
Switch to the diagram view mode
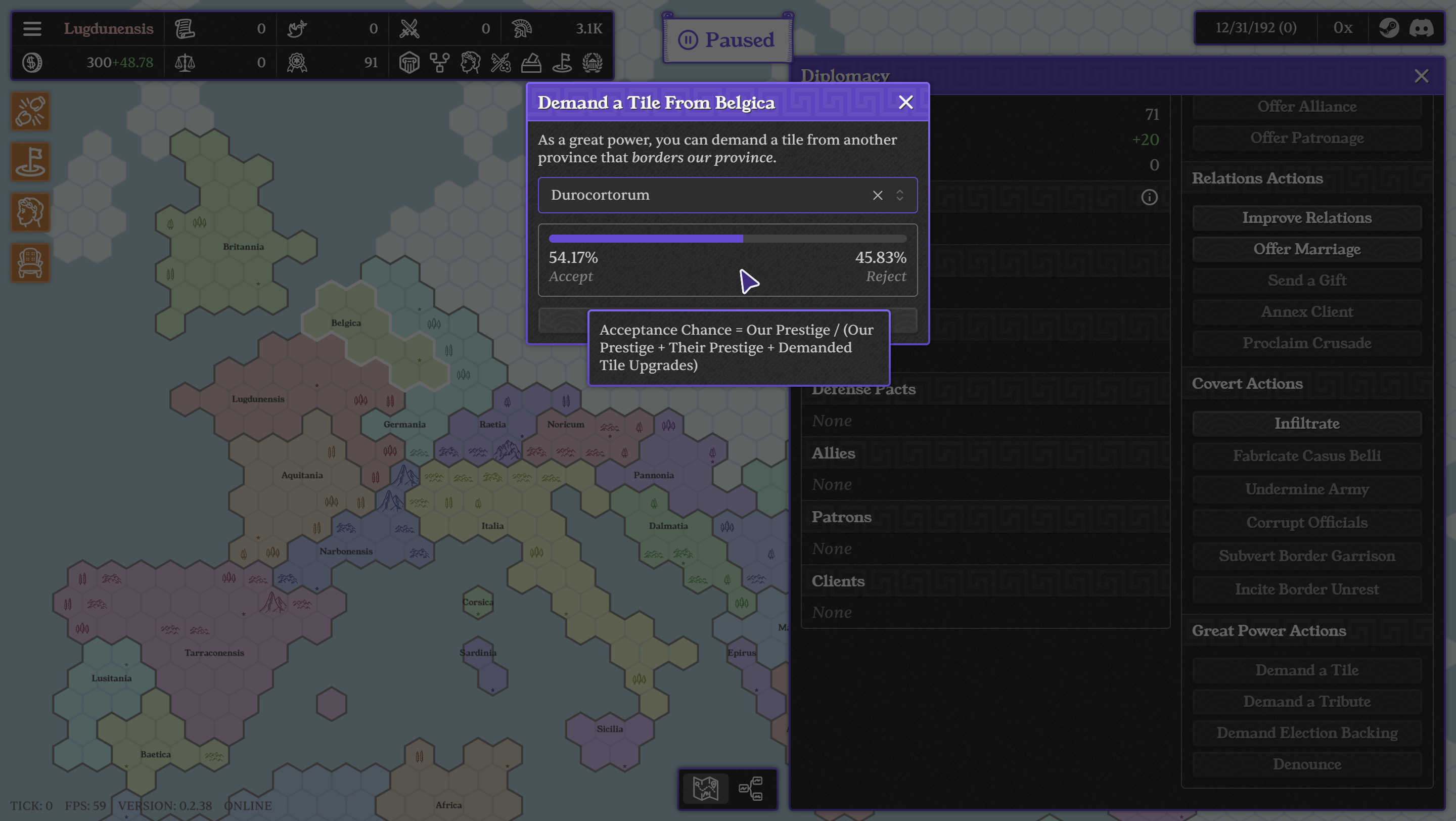(750, 788)
